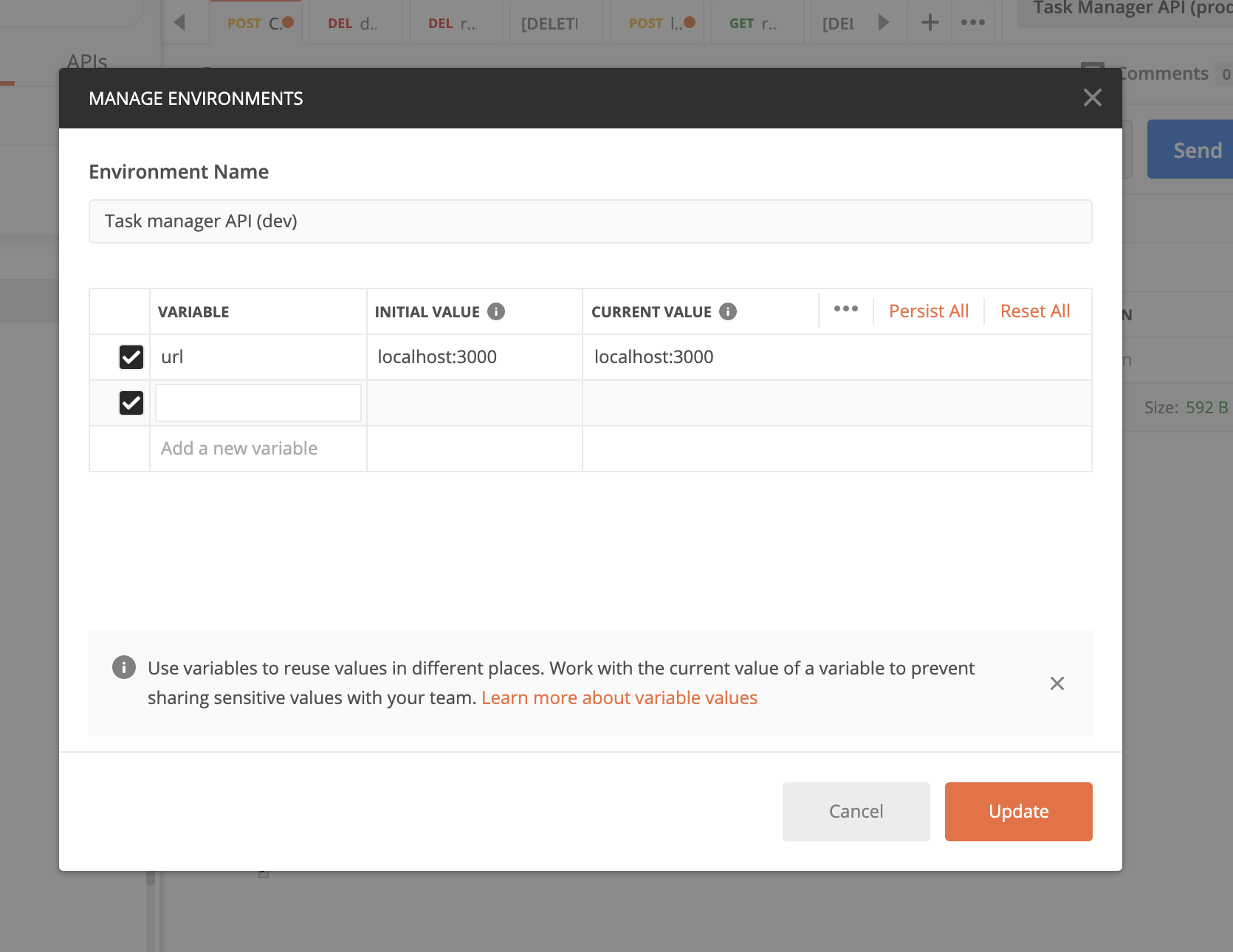Click the INITIAL VALUE column header
This screenshot has height=952, width=1233.
pos(427,312)
